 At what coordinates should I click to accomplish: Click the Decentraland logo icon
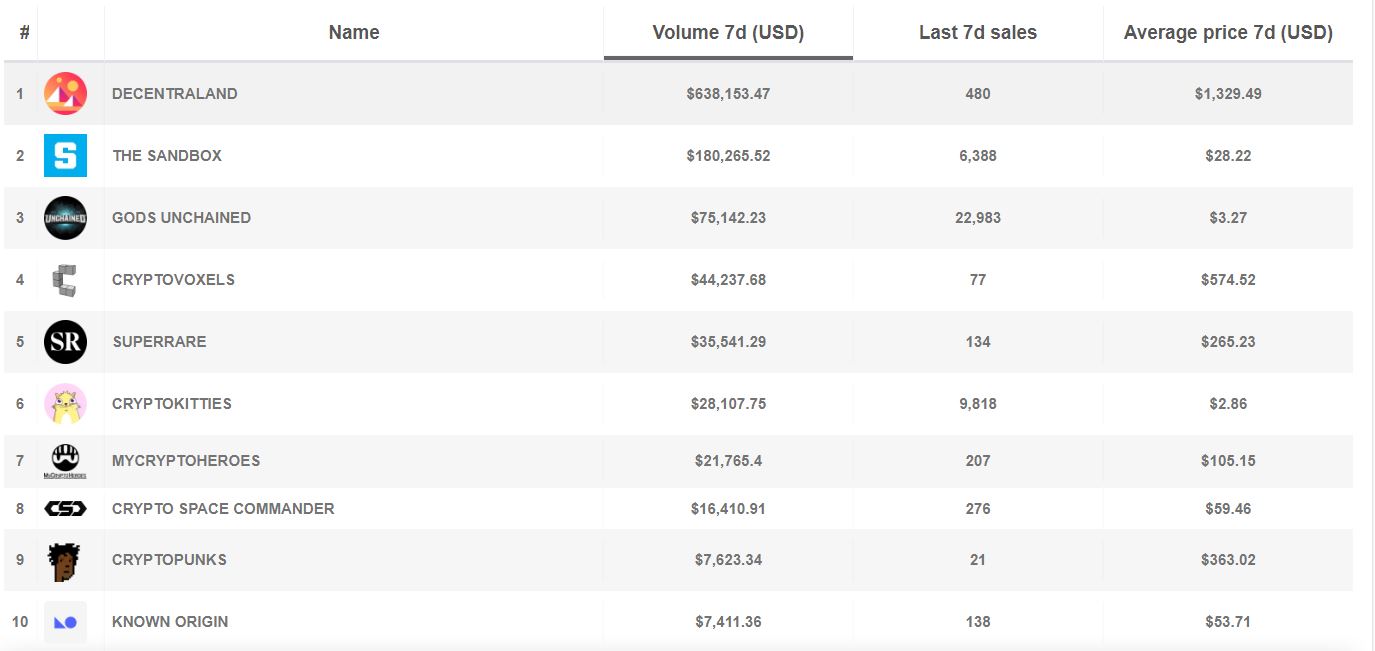click(65, 94)
